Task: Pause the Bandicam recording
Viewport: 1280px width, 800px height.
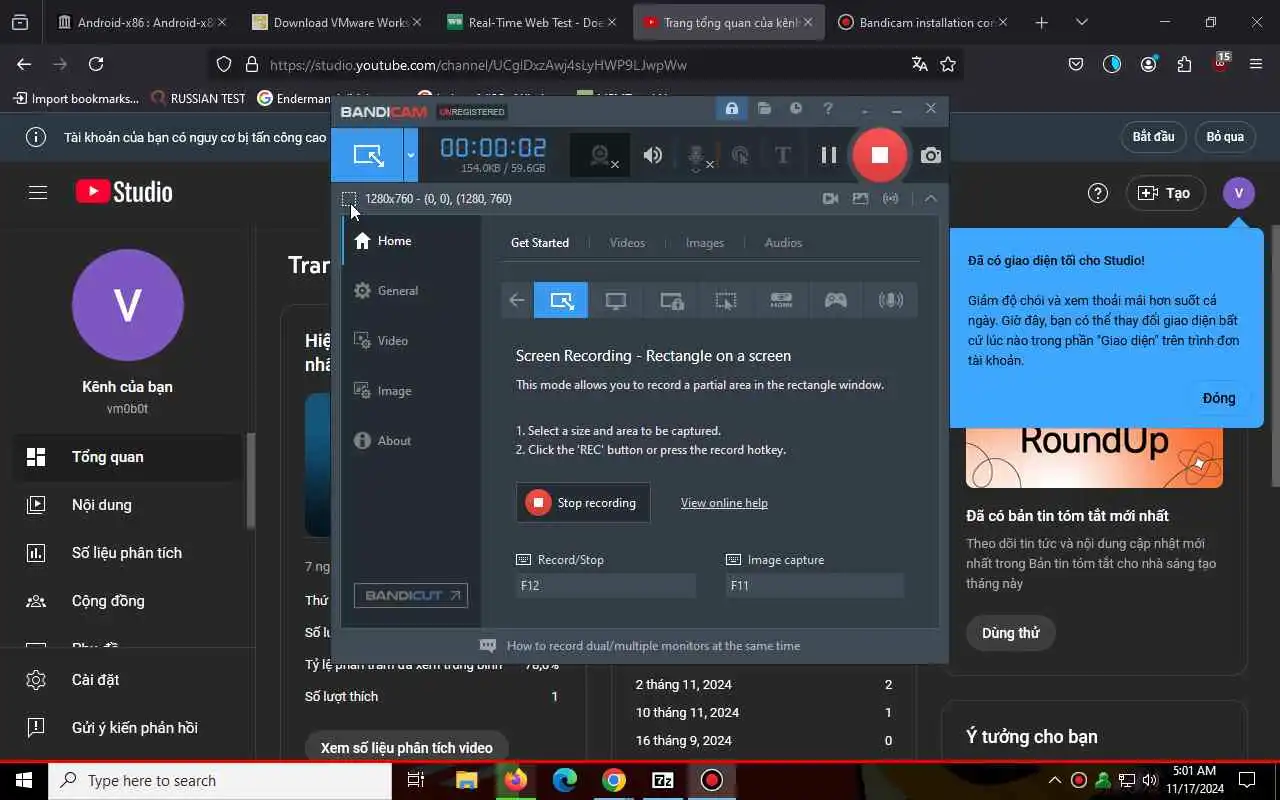Action: click(828, 155)
